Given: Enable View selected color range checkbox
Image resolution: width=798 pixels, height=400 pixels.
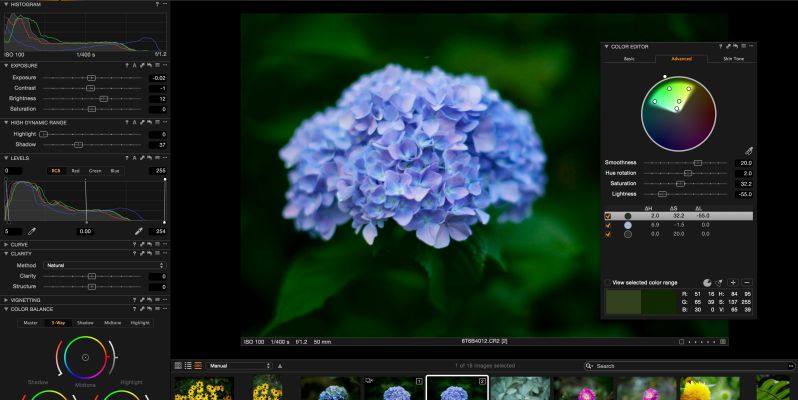Looking at the screenshot, I should click(x=608, y=283).
